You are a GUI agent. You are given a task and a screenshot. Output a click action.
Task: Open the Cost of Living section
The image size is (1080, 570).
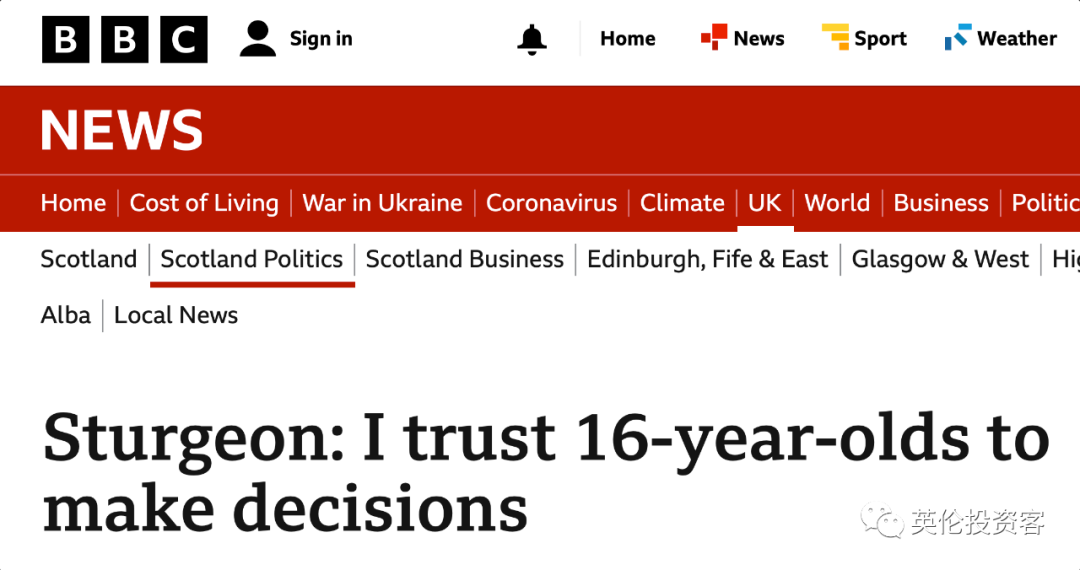tap(204, 203)
